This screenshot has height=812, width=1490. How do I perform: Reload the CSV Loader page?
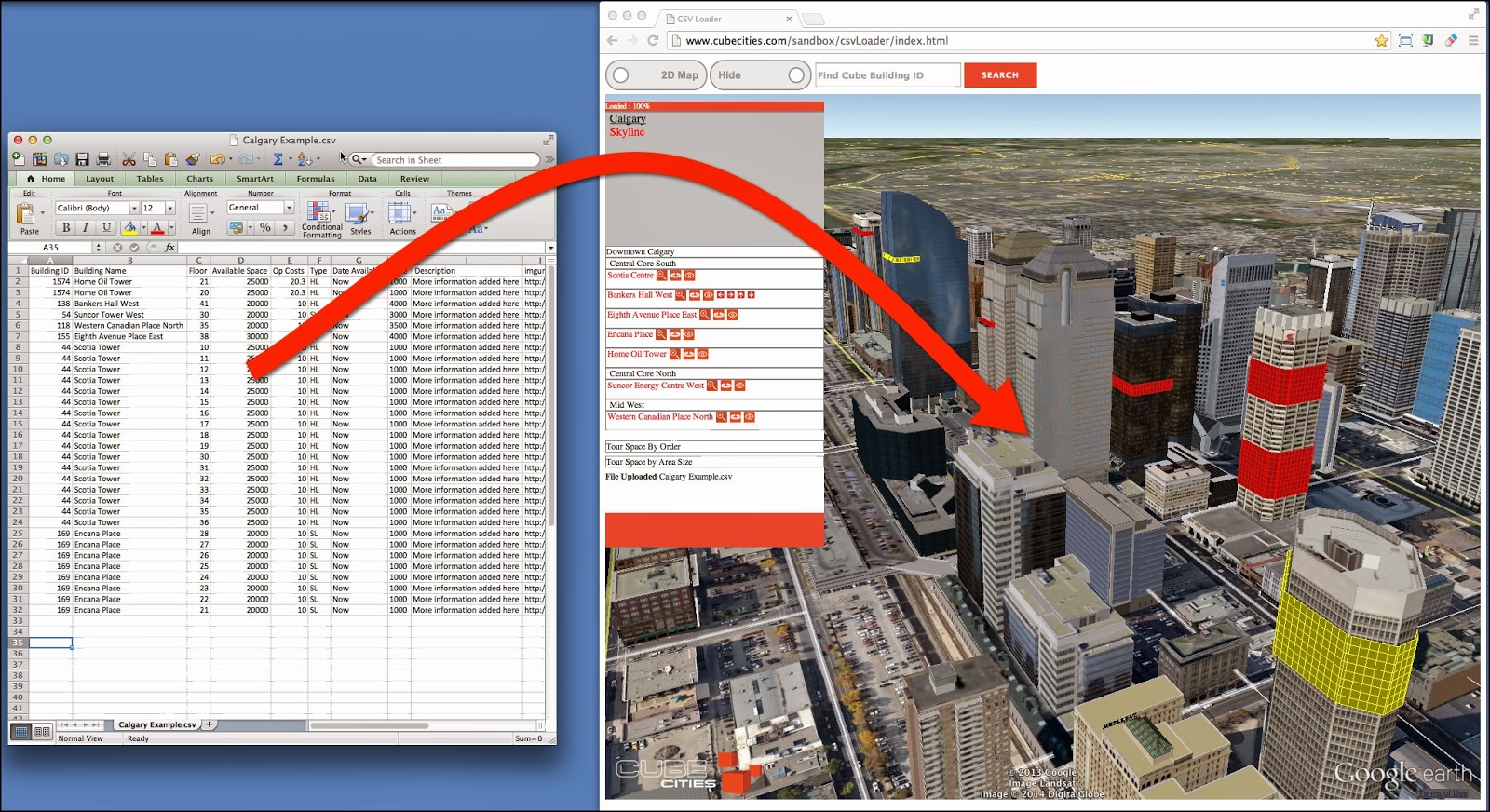pyautogui.click(x=653, y=41)
